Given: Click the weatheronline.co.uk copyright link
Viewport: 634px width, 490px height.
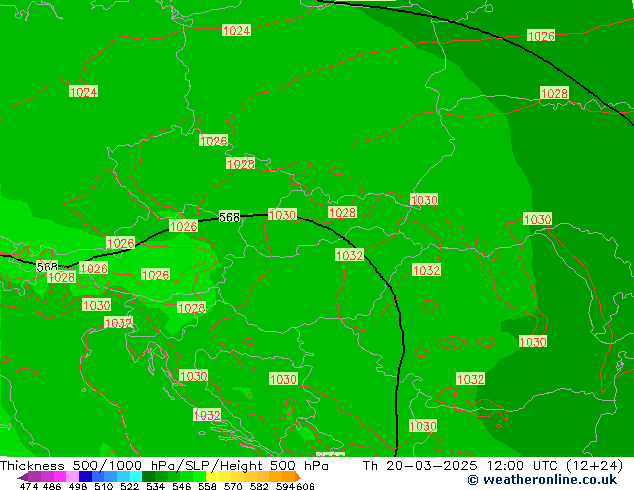Looking at the screenshot, I should point(542,480).
